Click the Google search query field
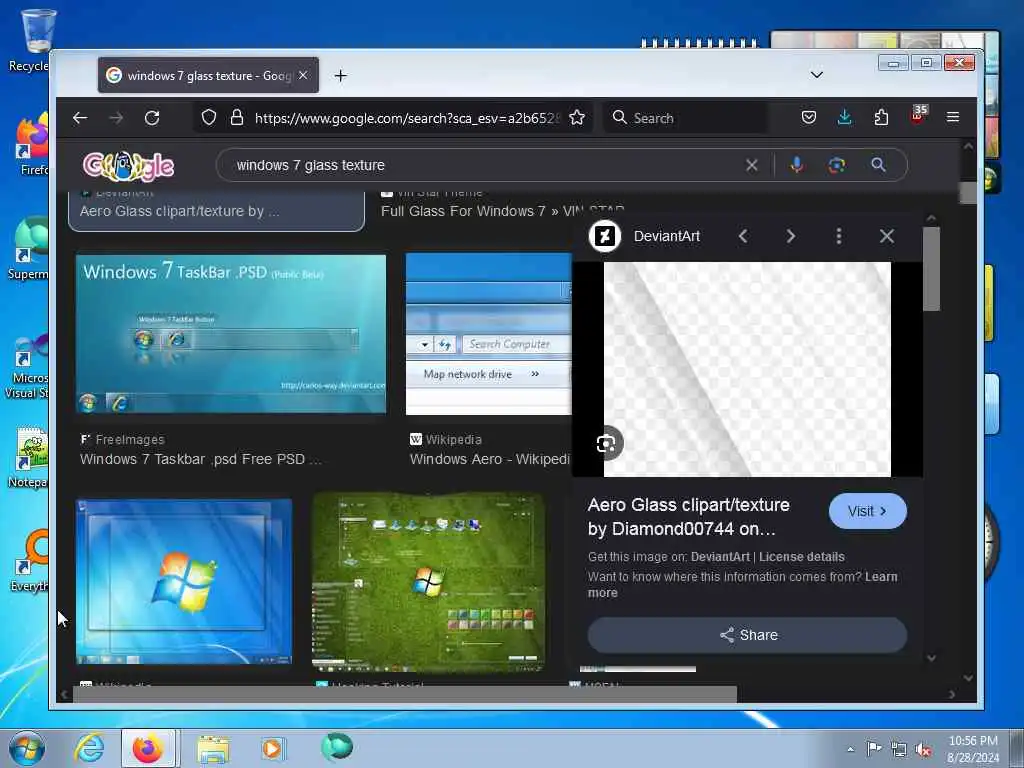This screenshot has height=768, width=1024. click(x=483, y=165)
